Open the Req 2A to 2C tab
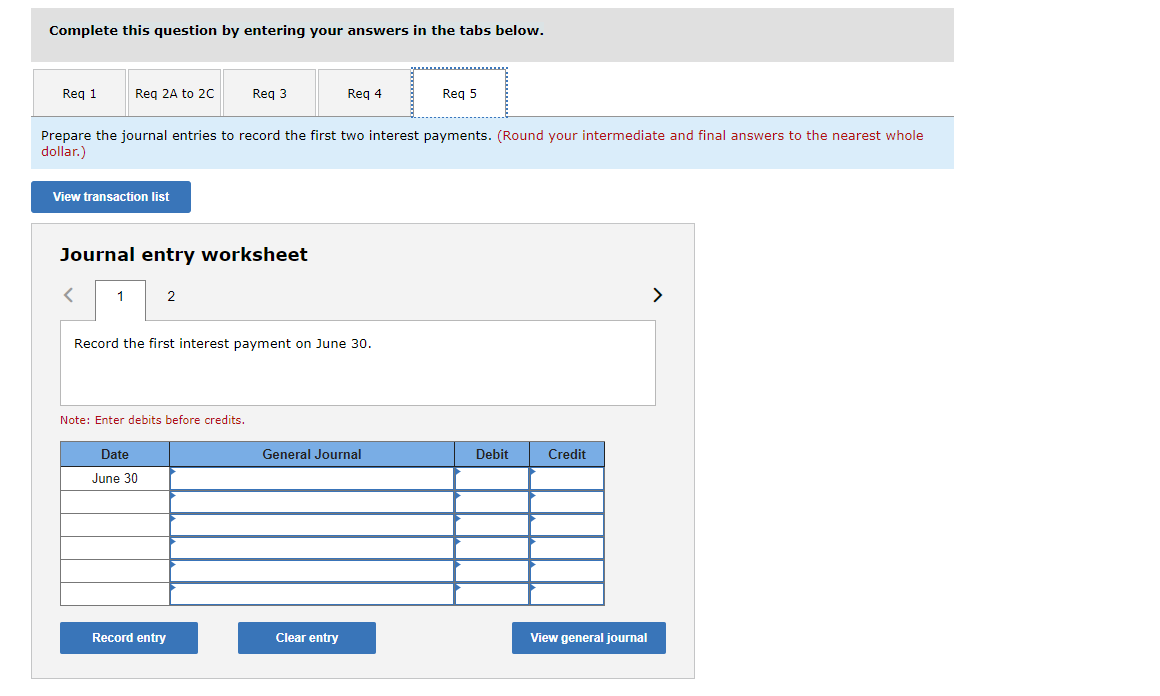The height and width of the screenshot is (696, 1160). tap(174, 93)
